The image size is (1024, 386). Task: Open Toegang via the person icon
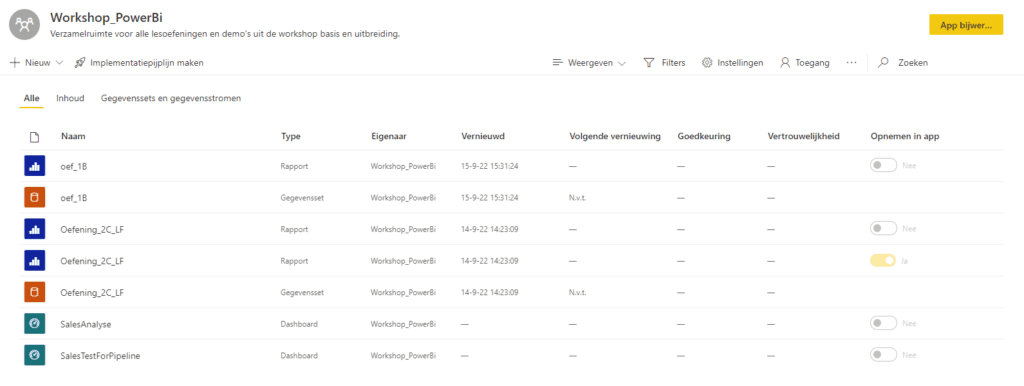(785, 63)
